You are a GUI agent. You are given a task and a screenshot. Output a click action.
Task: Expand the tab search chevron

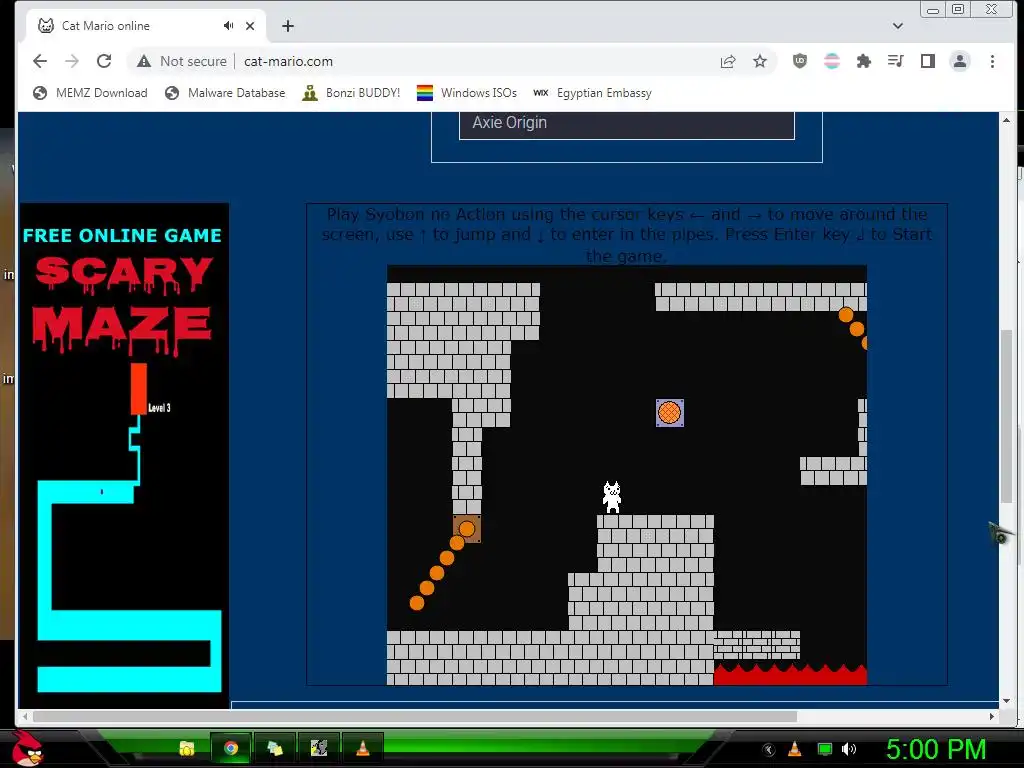coord(898,26)
